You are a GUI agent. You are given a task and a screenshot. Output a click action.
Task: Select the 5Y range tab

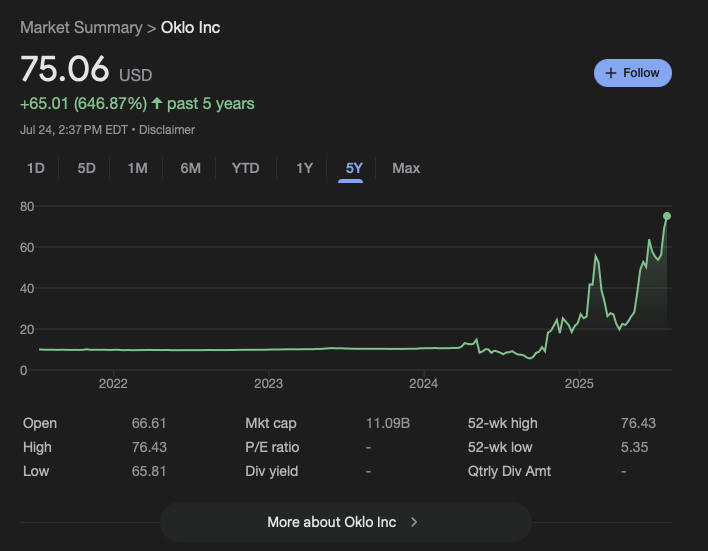click(354, 168)
